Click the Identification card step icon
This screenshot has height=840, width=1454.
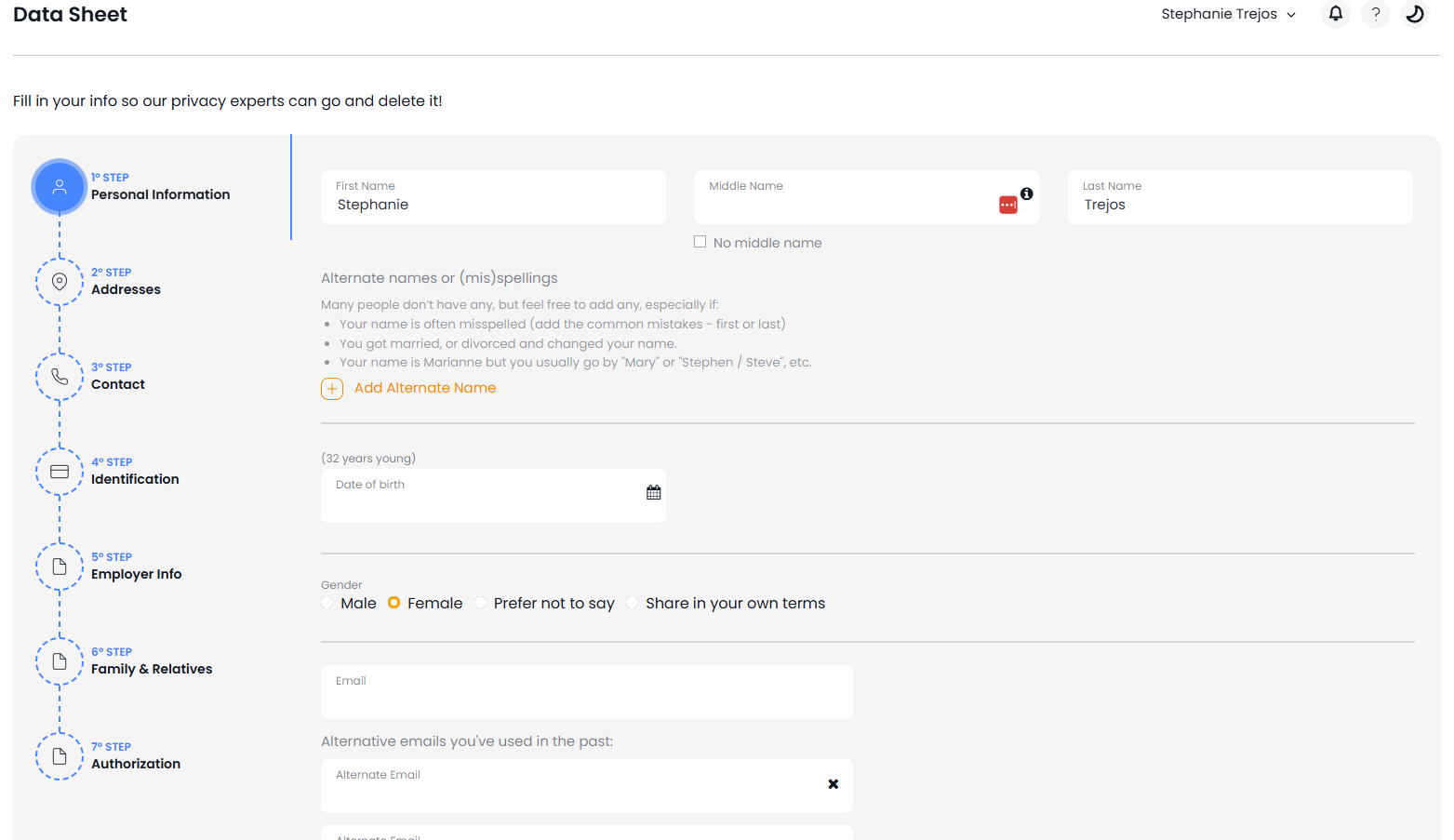tap(59, 472)
